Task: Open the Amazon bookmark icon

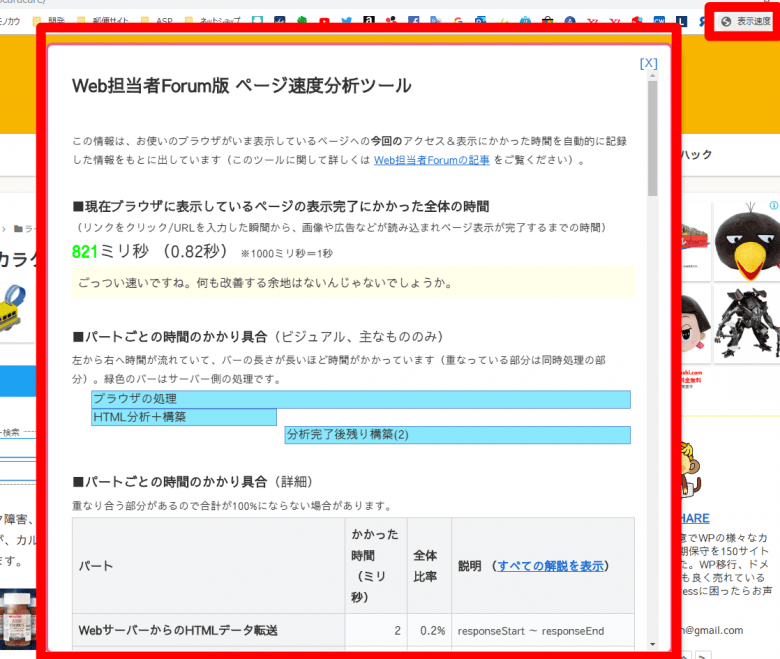Action: point(369,21)
